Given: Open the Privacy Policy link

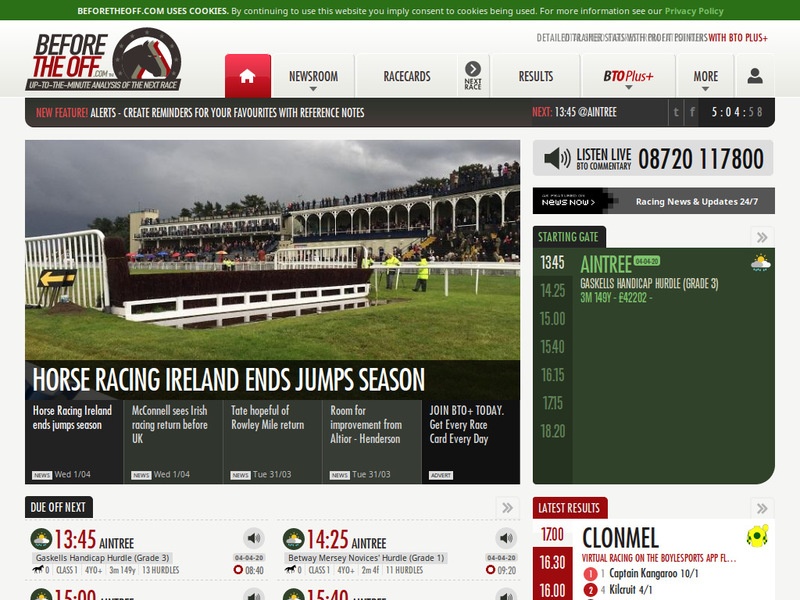Looking at the screenshot, I should pos(694,11).
